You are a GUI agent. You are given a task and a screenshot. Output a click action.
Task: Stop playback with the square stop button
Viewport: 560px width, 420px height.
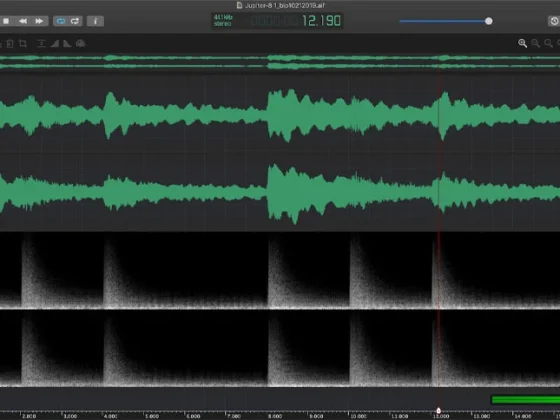click(x=6, y=21)
